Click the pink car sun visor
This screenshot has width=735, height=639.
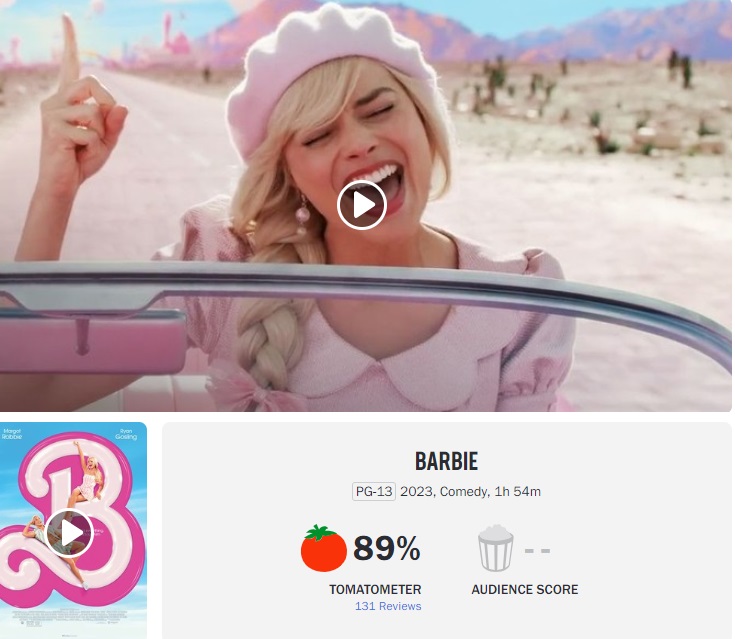(x=91, y=342)
